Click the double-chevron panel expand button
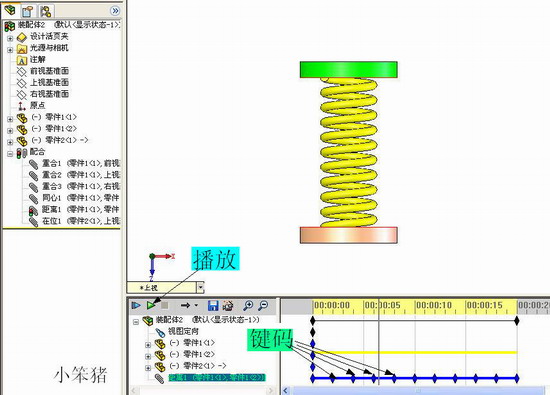 115,11
